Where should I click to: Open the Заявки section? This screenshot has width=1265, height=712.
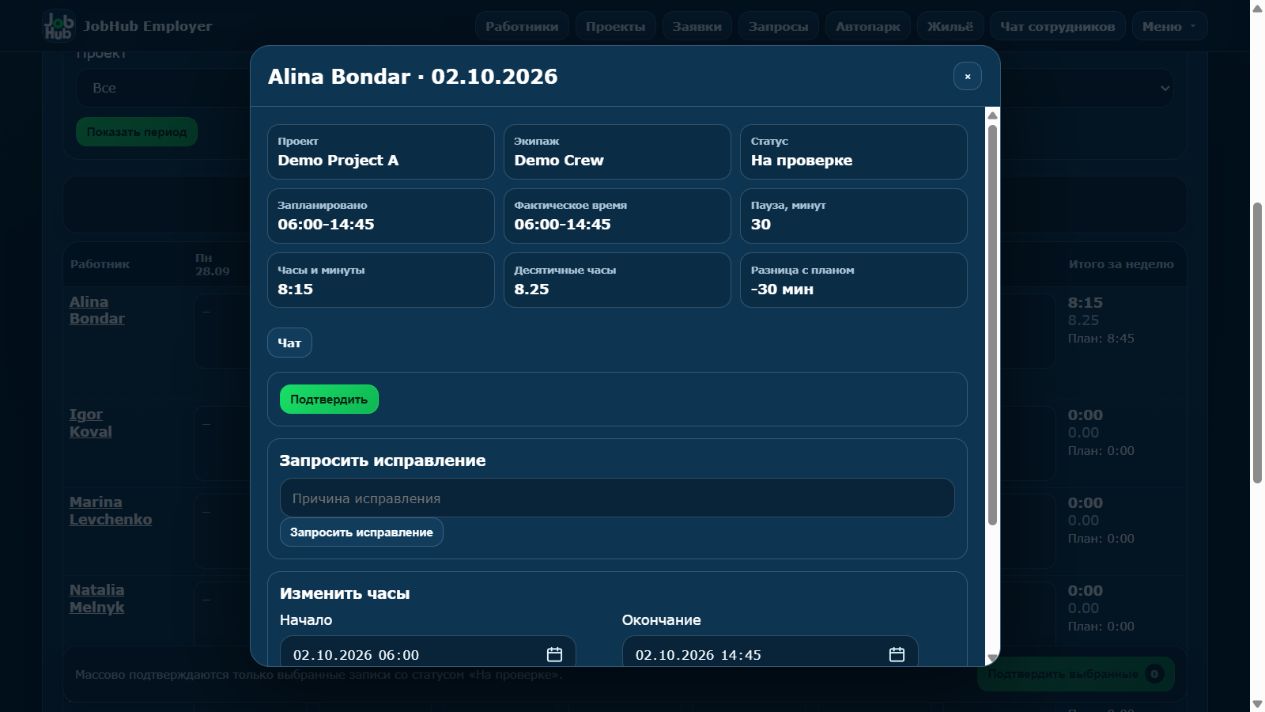pyautogui.click(x=697, y=27)
